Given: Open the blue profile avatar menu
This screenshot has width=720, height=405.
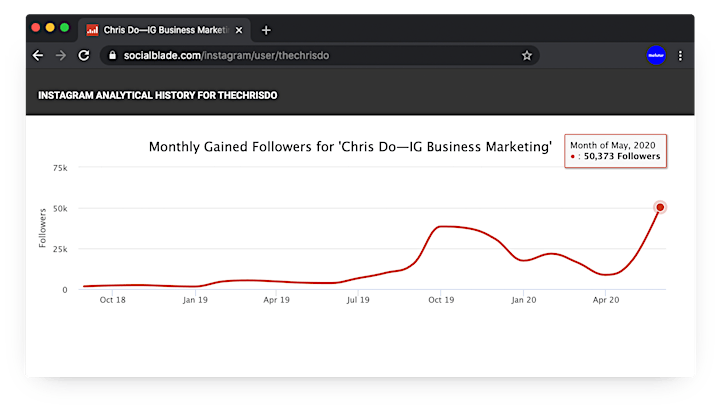Looking at the screenshot, I should 656,56.
